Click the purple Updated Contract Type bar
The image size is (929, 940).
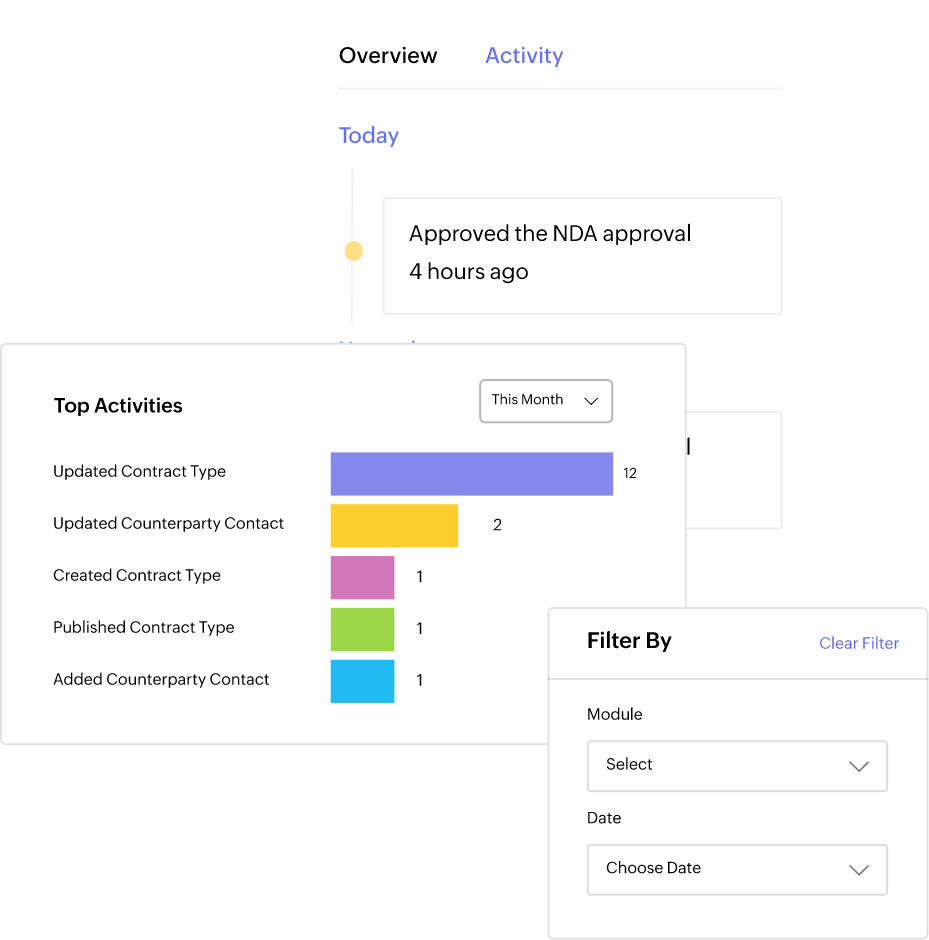point(471,474)
